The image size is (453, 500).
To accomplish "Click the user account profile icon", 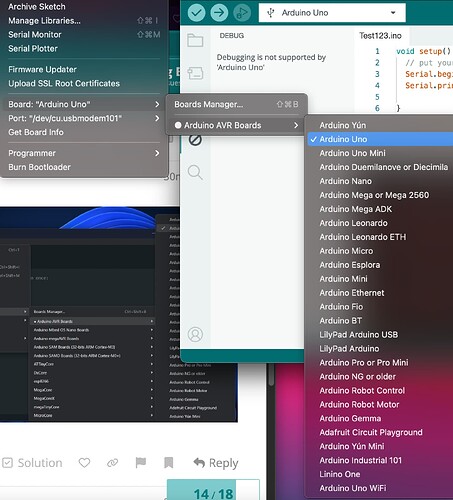I will [195, 334].
